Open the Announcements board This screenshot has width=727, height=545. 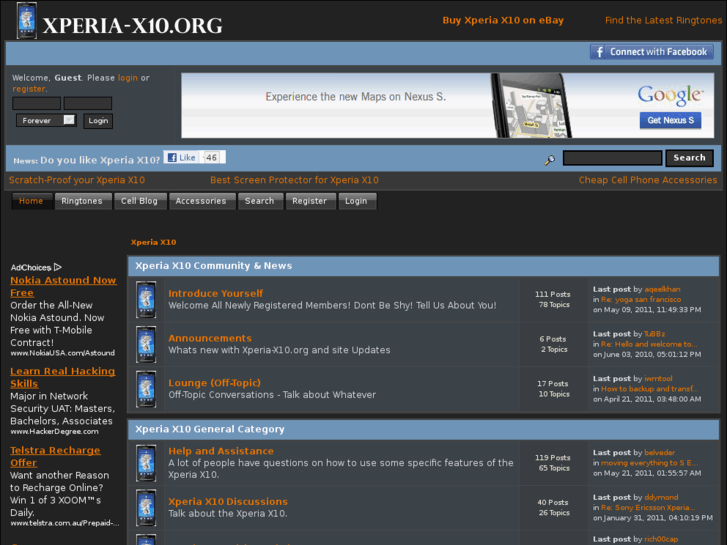pyautogui.click(x=210, y=338)
